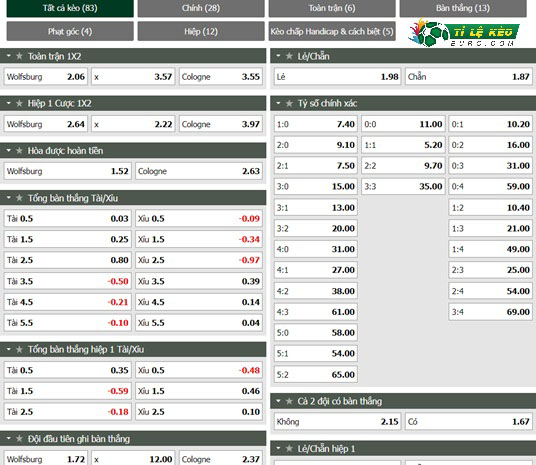Star the Tổng bàn thắng Tài/Xỉu section
536x465 pixels.
point(19,198)
